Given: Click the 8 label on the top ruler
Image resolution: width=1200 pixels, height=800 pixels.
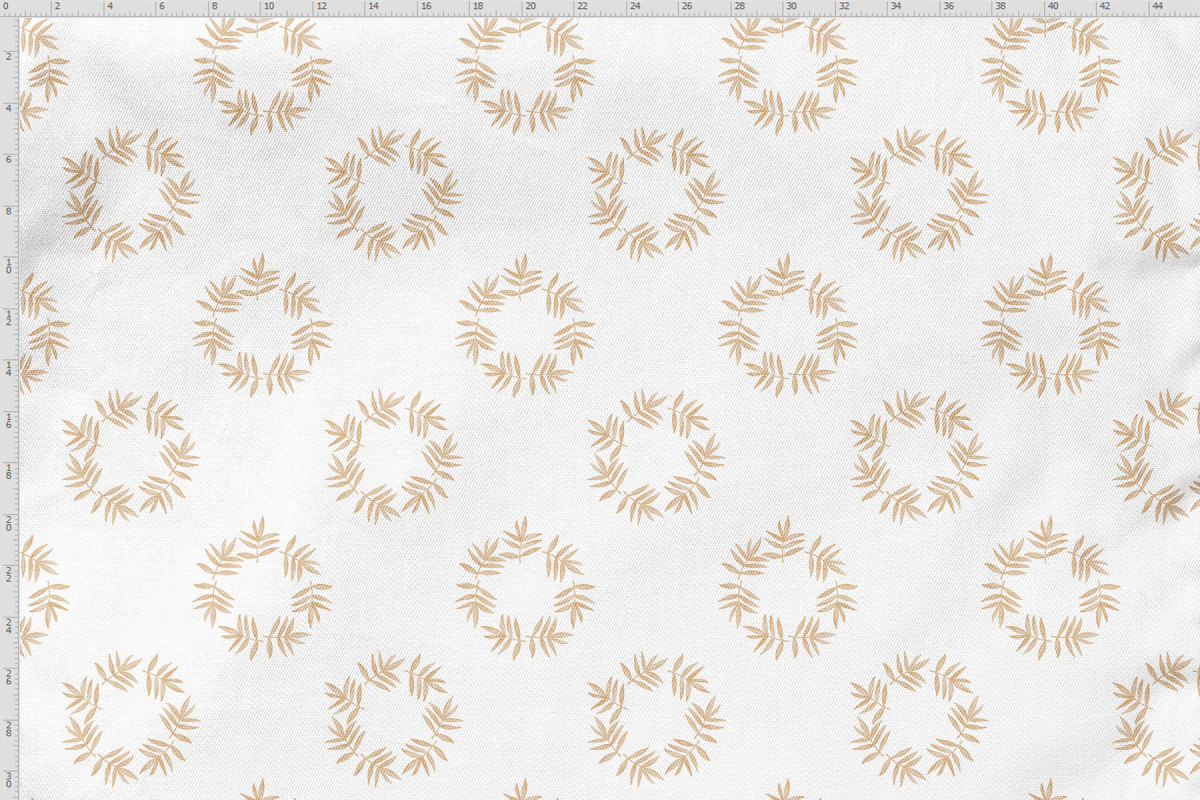Looking at the screenshot, I should point(214,6).
